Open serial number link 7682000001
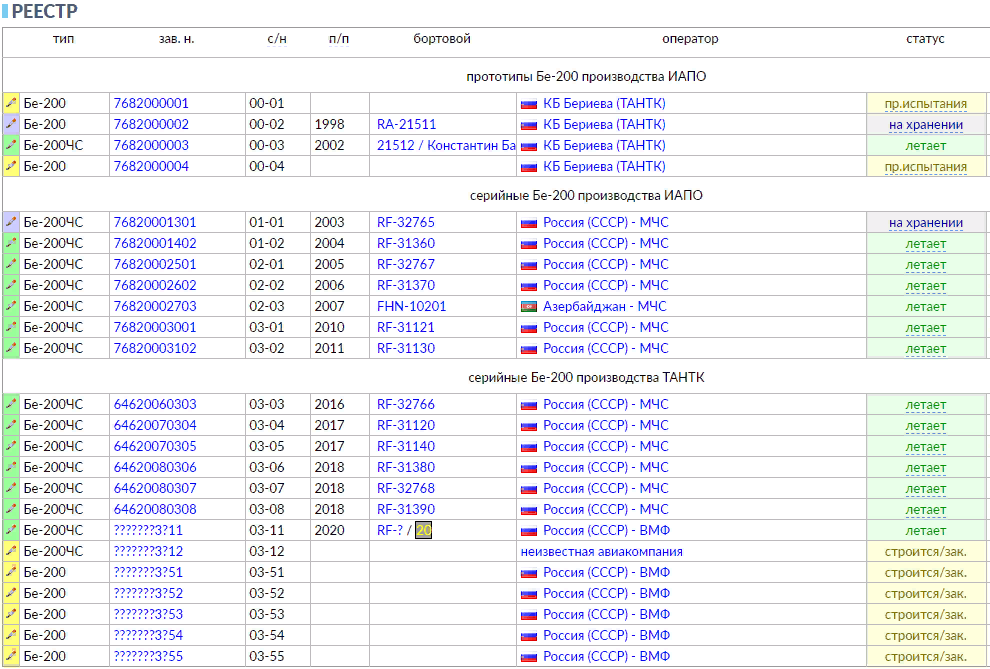 click(x=151, y=103)
